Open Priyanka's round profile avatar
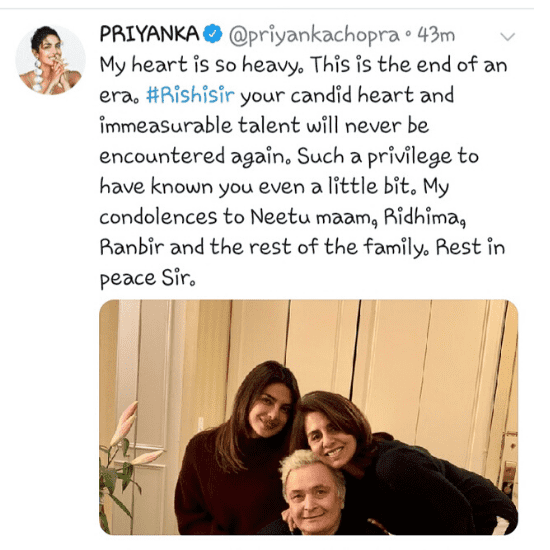Image resolution: width=550 pixels, height=550 pixels. coord(50,60)
